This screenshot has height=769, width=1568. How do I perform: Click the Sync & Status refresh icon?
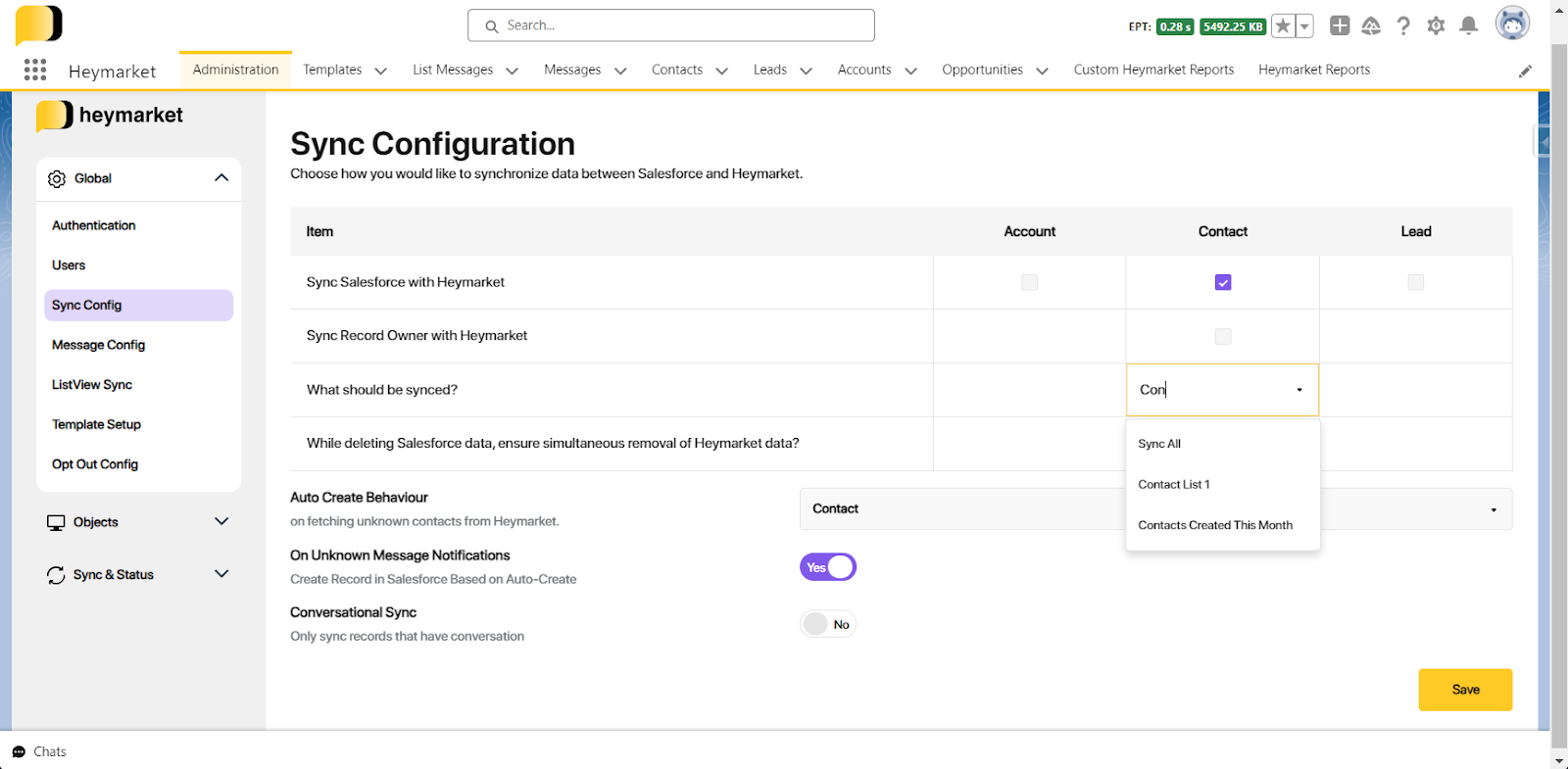click(56, 575)
